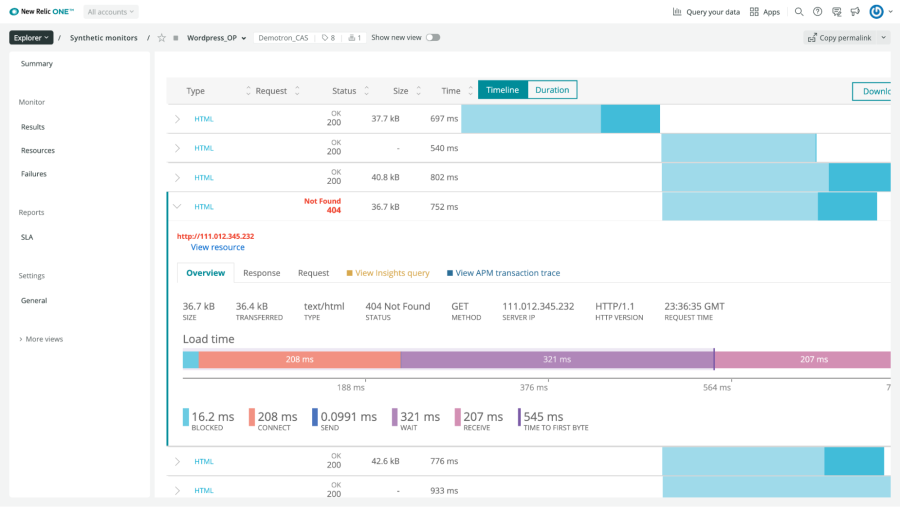Viewport: 900px width, 507px height.
Task: Click the 545 ms TIME TO FIRST BYTE value
Action: [544, 417]
